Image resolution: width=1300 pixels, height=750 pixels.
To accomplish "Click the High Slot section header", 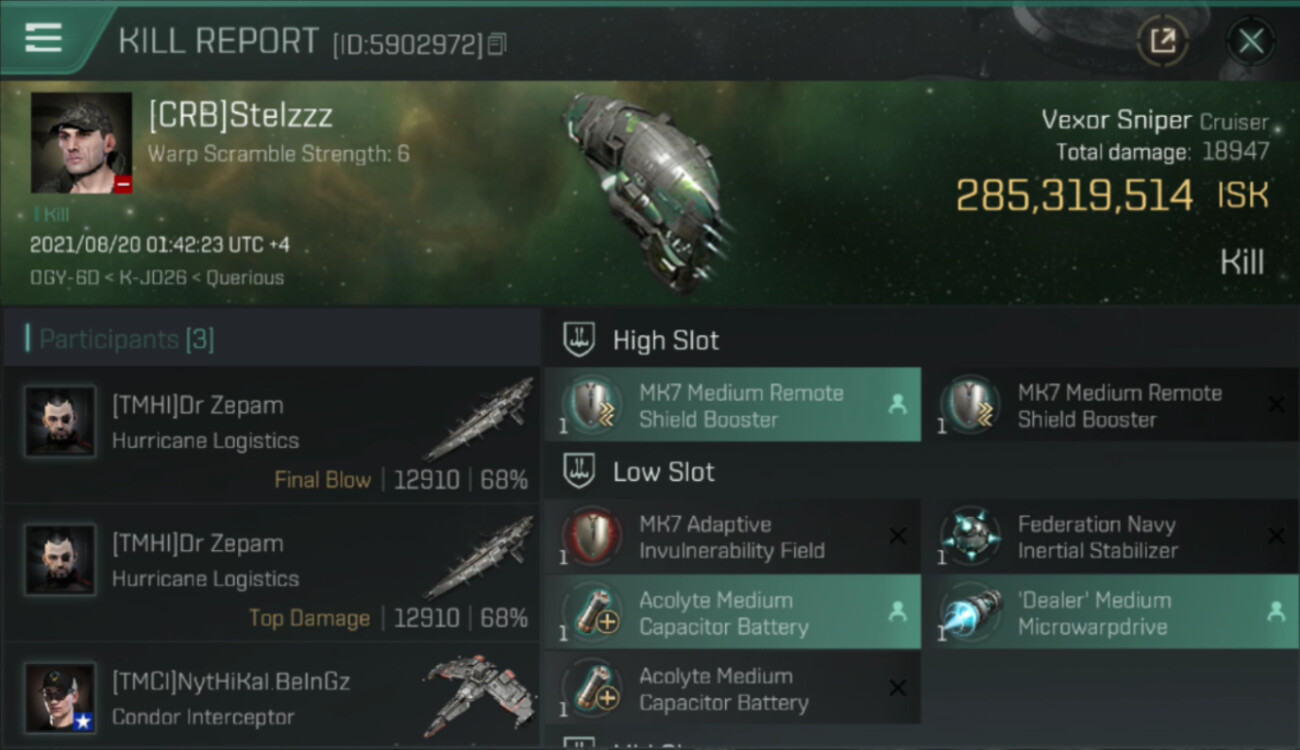I will pos(665,340).
